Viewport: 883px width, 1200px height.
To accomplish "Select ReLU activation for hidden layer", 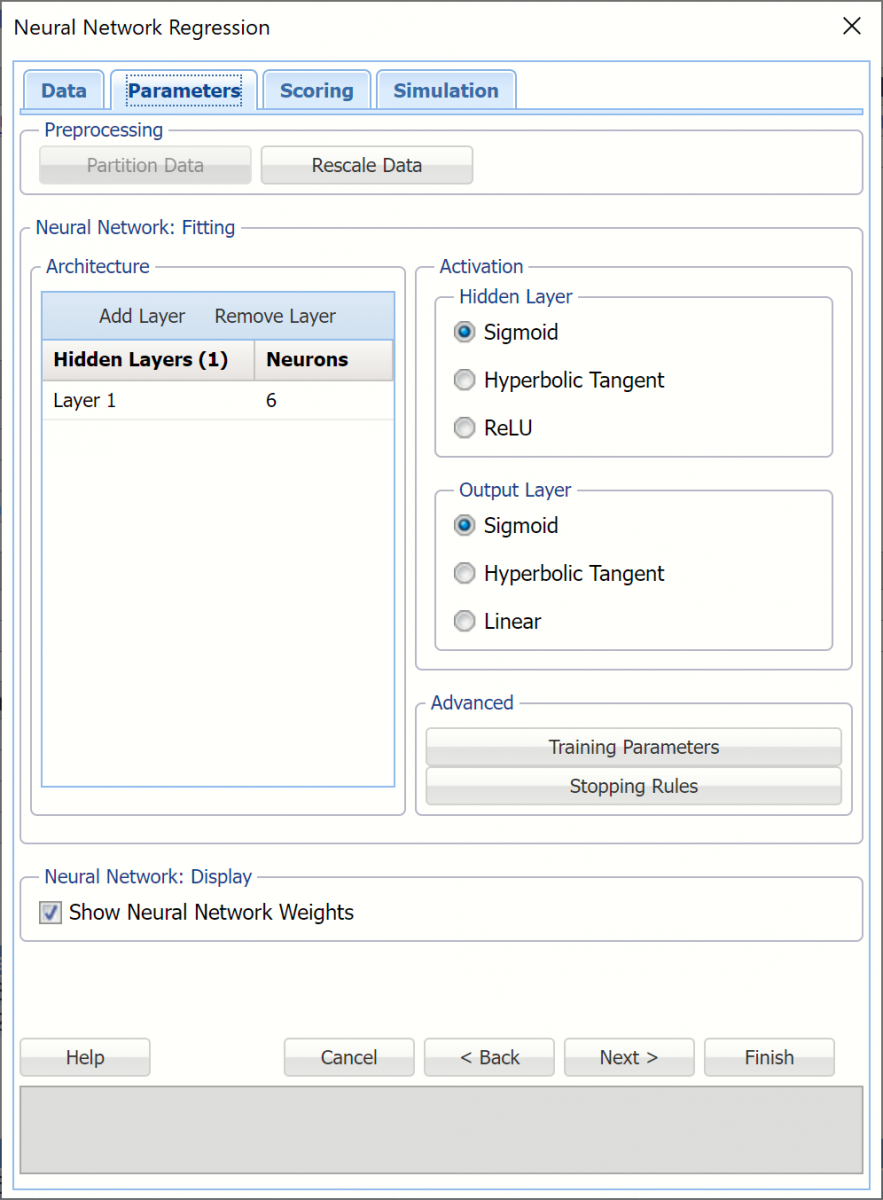I will (x=464, y=427).
